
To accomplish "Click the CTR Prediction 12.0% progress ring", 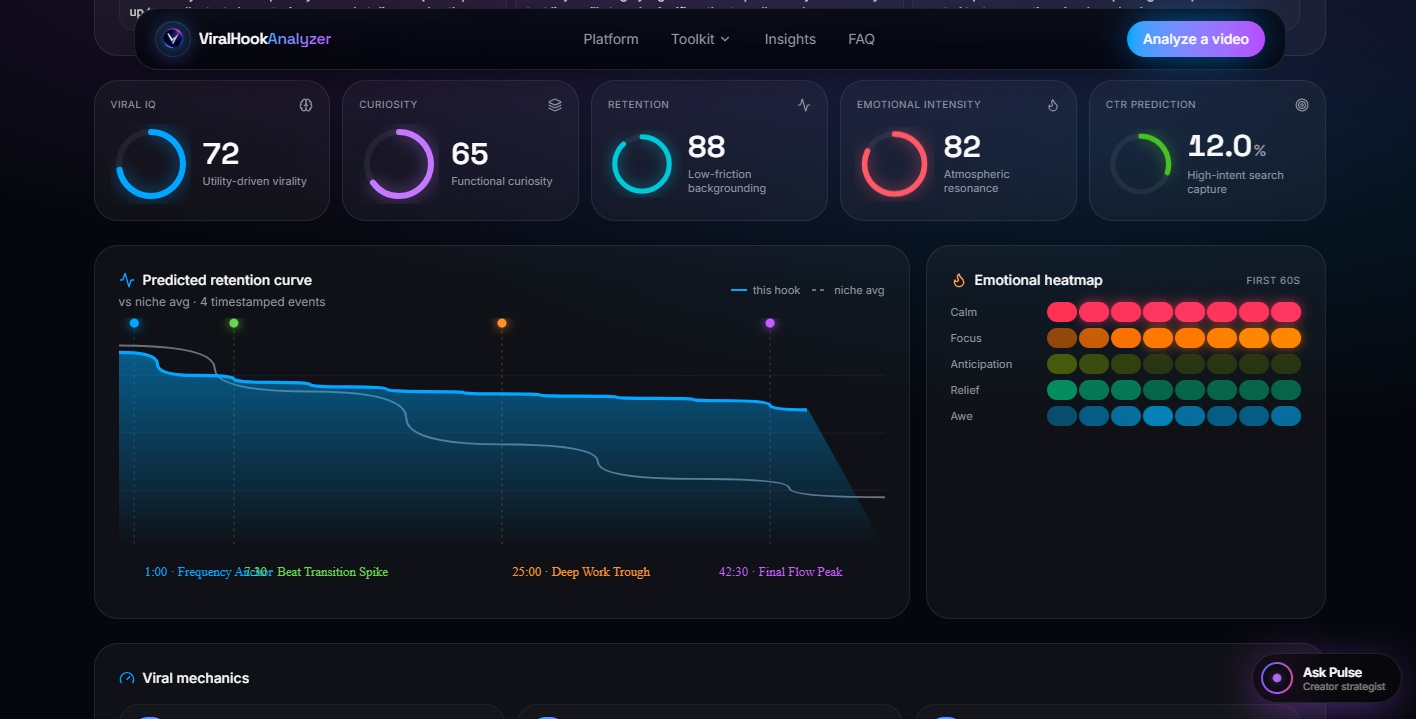I will coord(1141,164).
